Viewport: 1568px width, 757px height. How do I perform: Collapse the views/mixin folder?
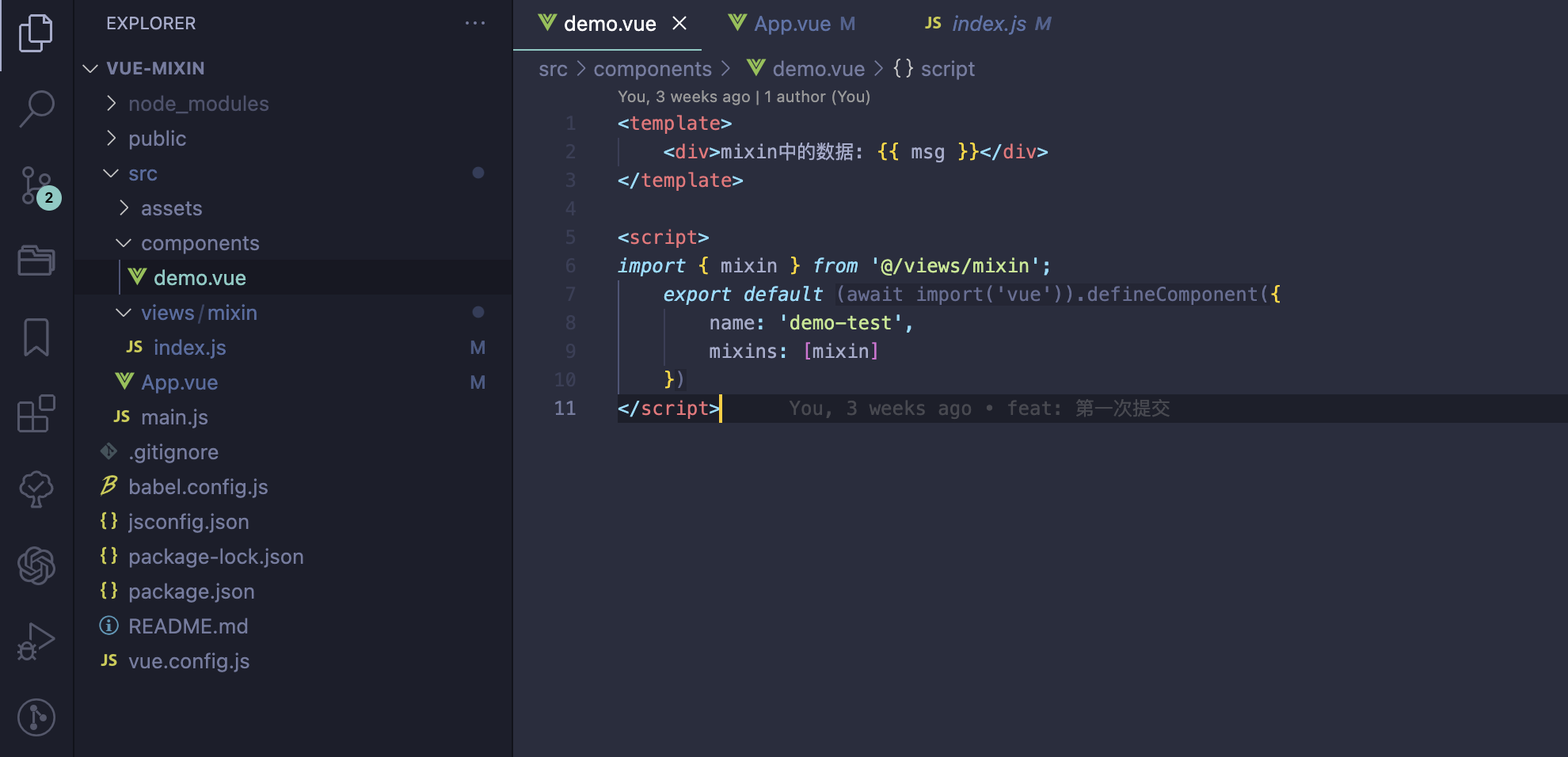click(x=124, y=313)
